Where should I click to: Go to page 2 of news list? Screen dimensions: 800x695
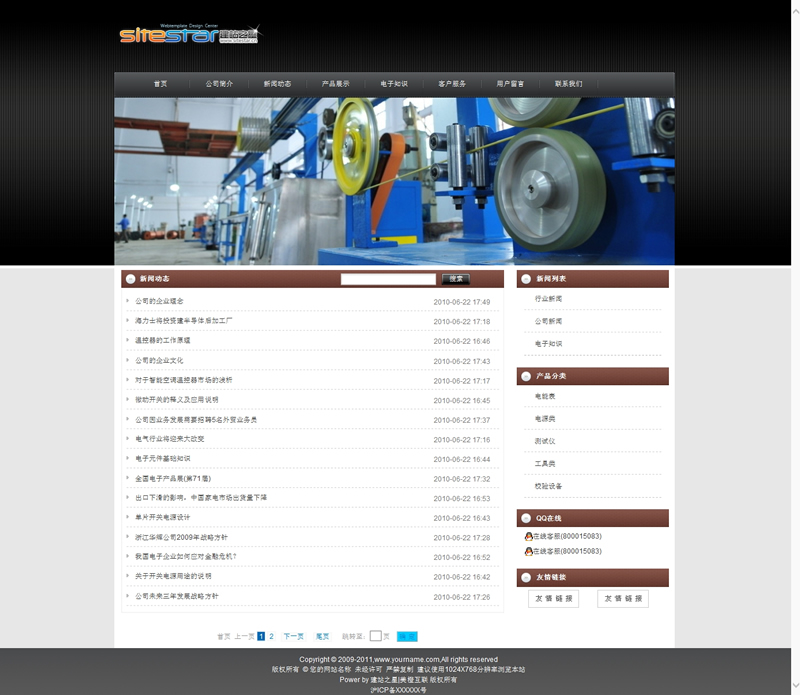(x=271, y=636)
